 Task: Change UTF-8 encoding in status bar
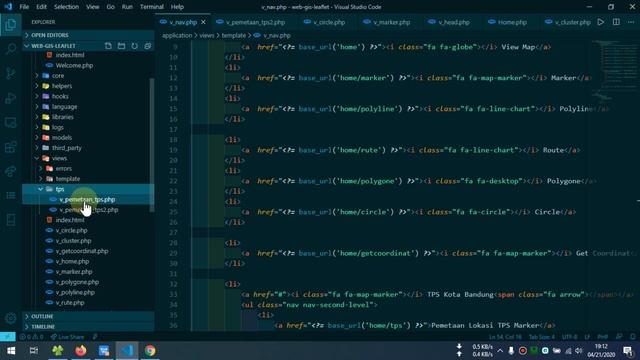coord(569,337)
